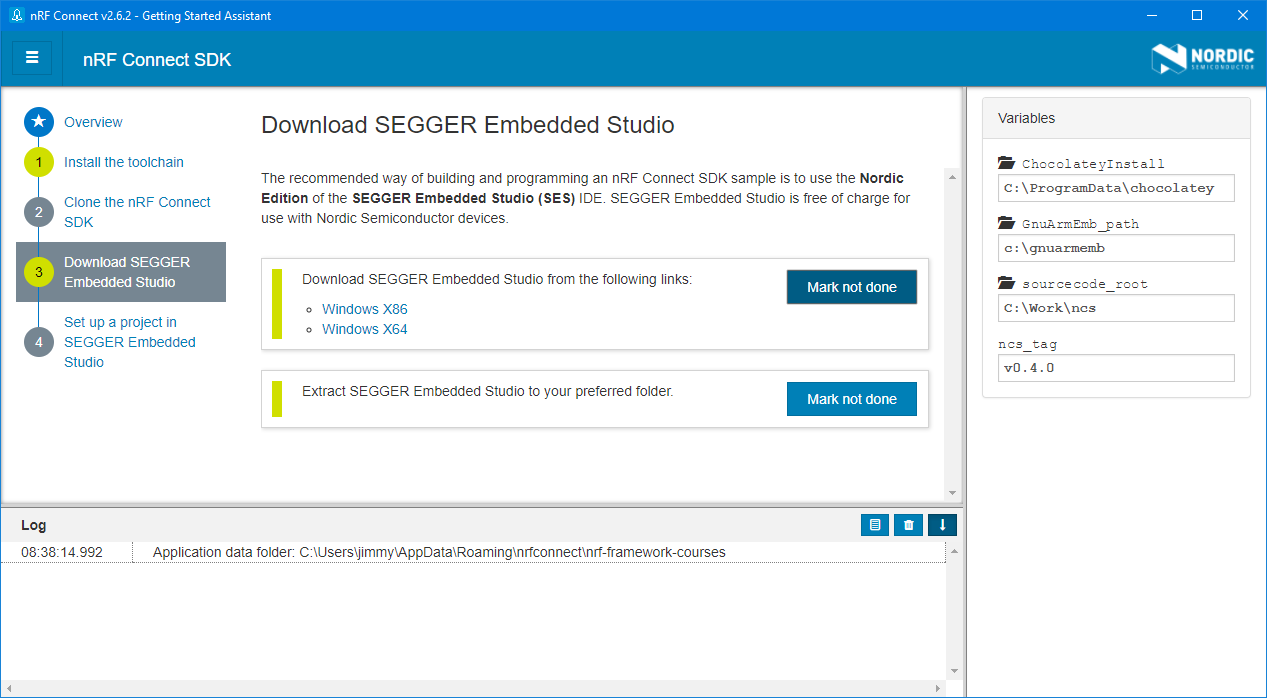Go to Install the toolchain step
1267x698 pixels.
123,162
